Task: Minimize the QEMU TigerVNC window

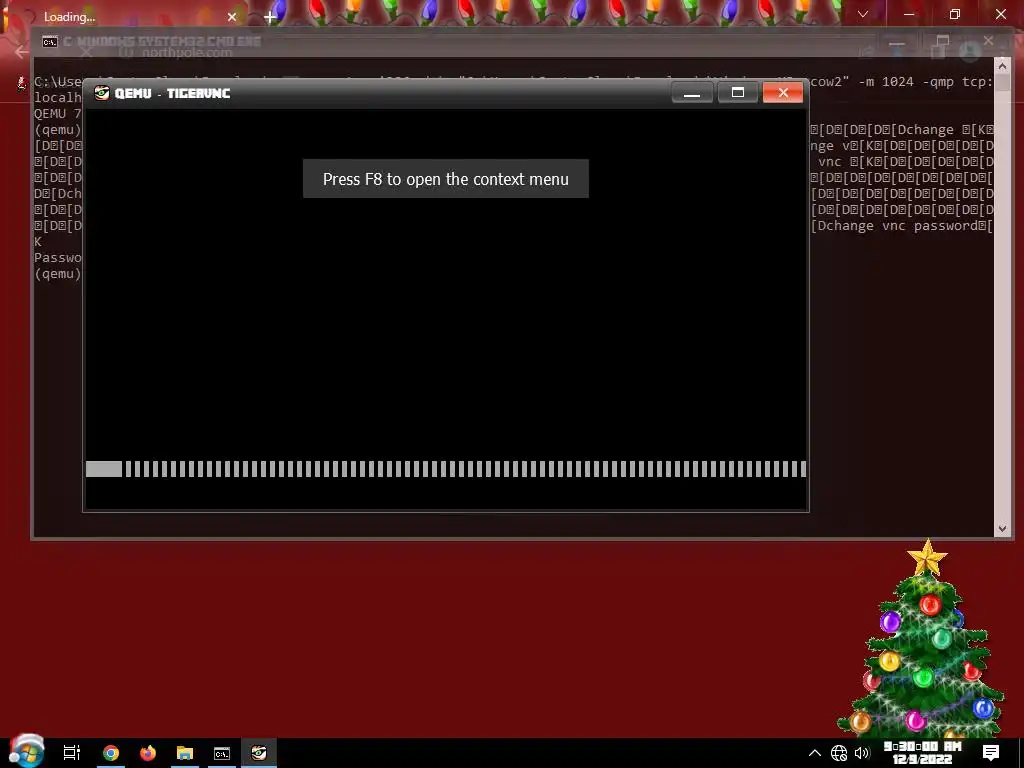Action: pos(692,93)
